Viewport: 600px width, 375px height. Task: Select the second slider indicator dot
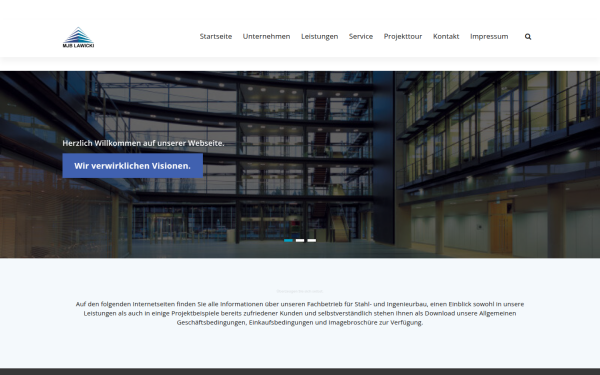300,240
